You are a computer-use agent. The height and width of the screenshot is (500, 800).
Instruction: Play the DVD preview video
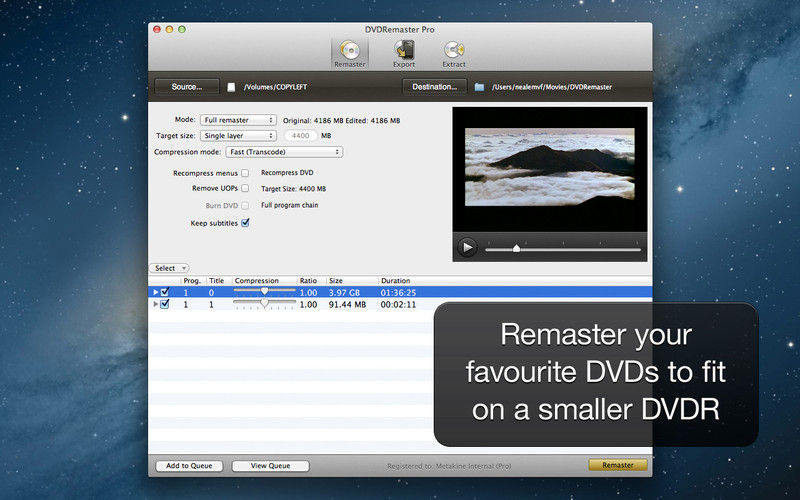point(467,248)
